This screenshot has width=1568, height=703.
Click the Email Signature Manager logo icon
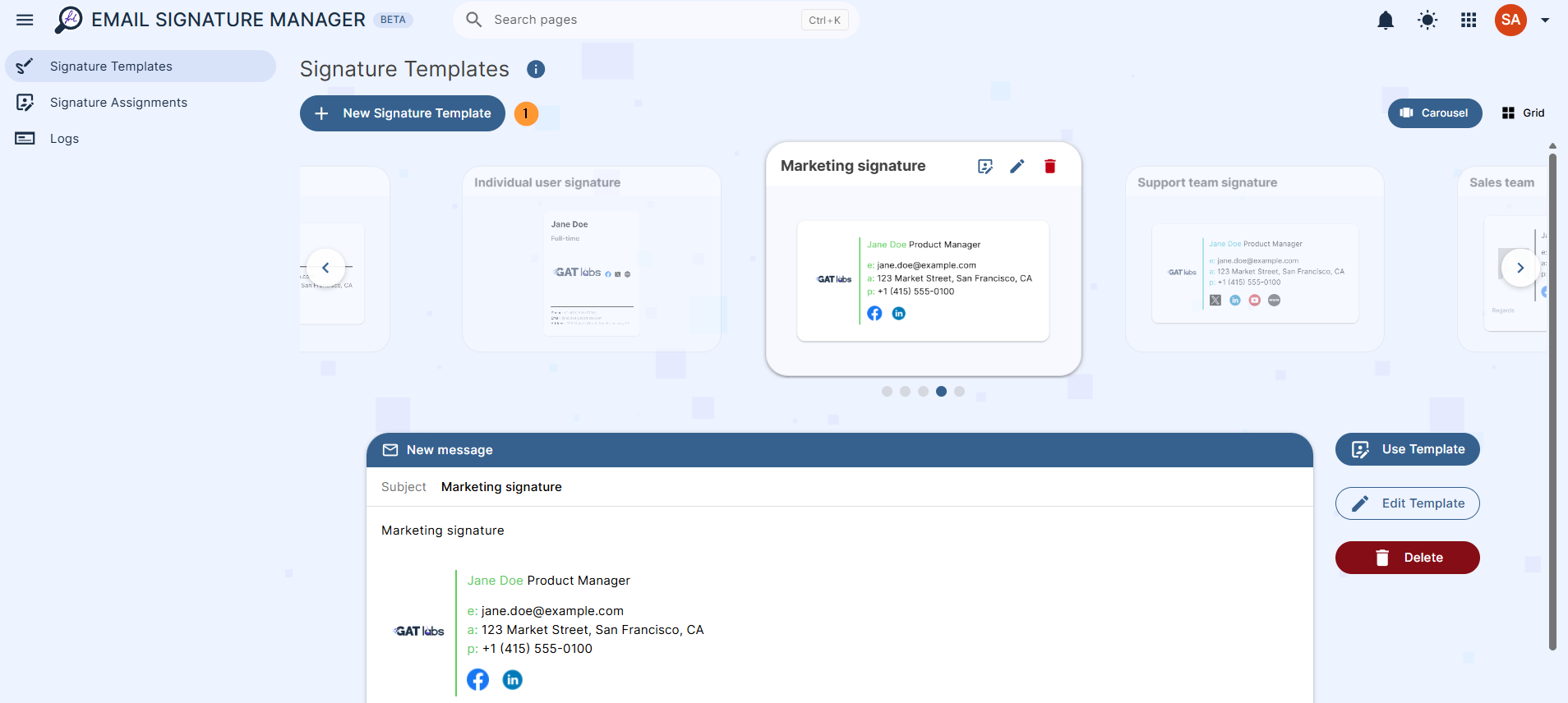coord(69,20)
